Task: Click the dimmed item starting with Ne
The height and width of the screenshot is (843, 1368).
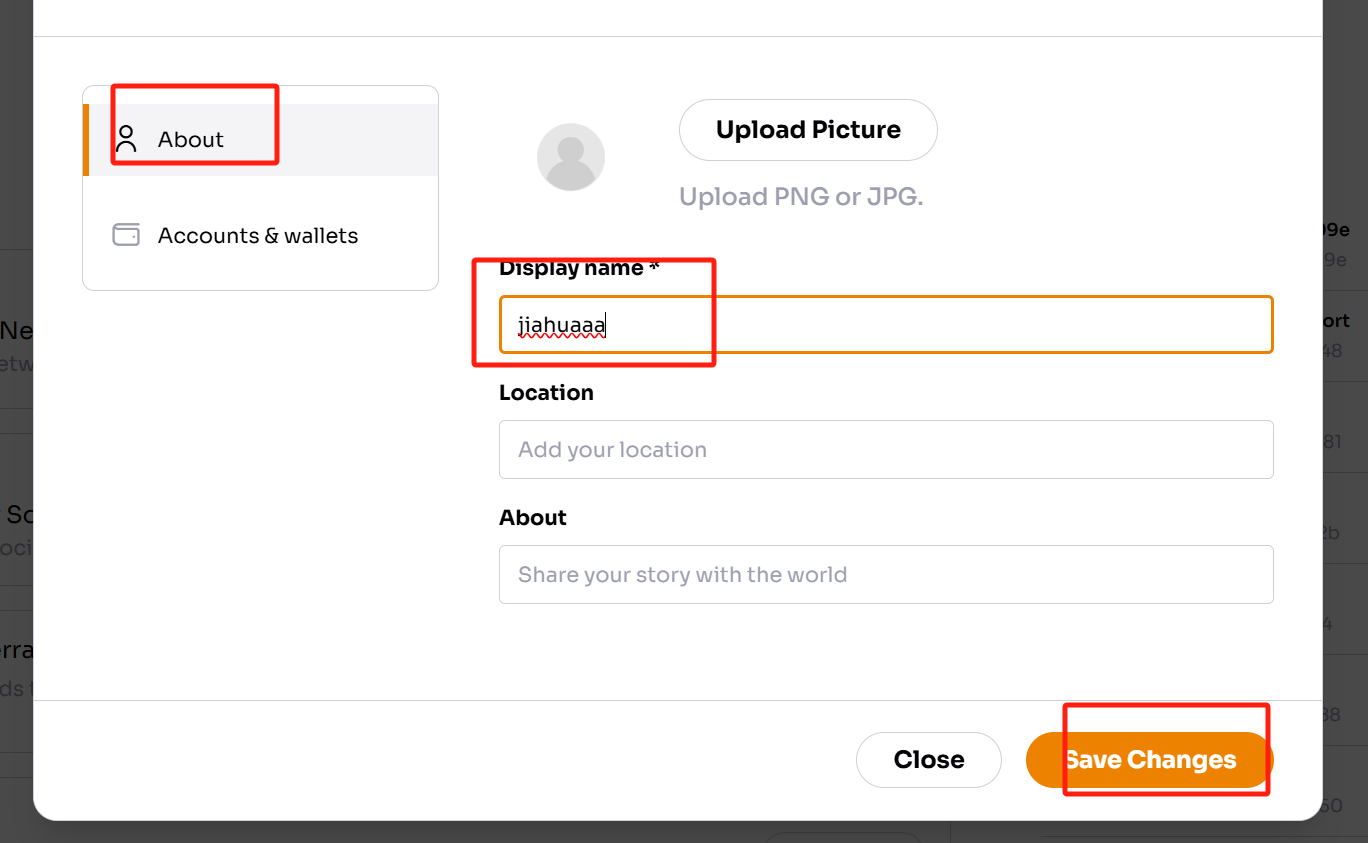Action: point(17,330)
